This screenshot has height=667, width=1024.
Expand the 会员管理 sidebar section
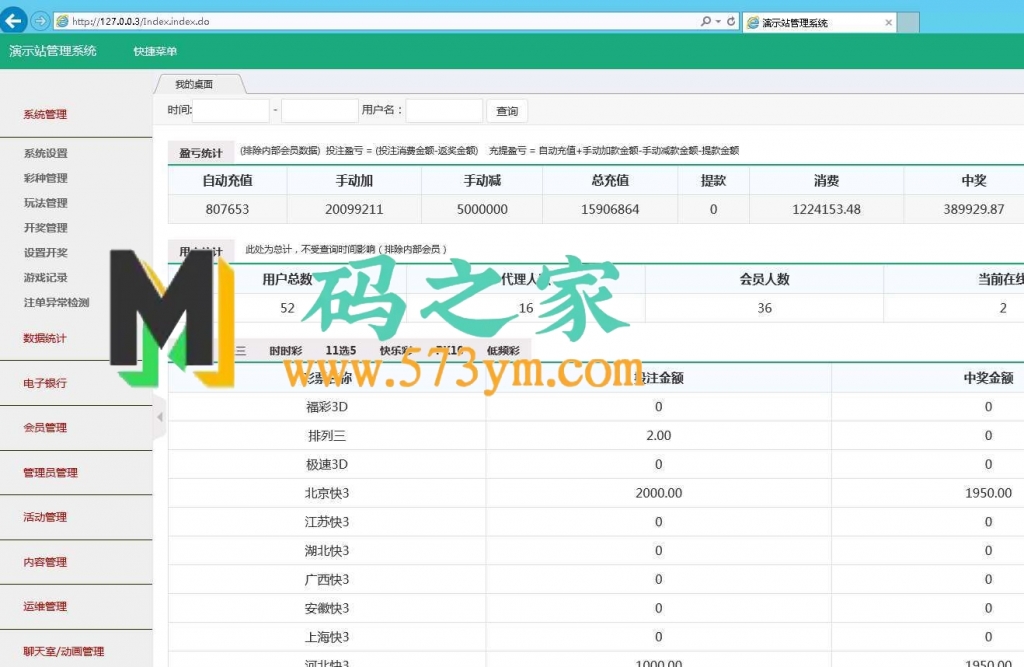pyautogui.click(x=44, y=428)
